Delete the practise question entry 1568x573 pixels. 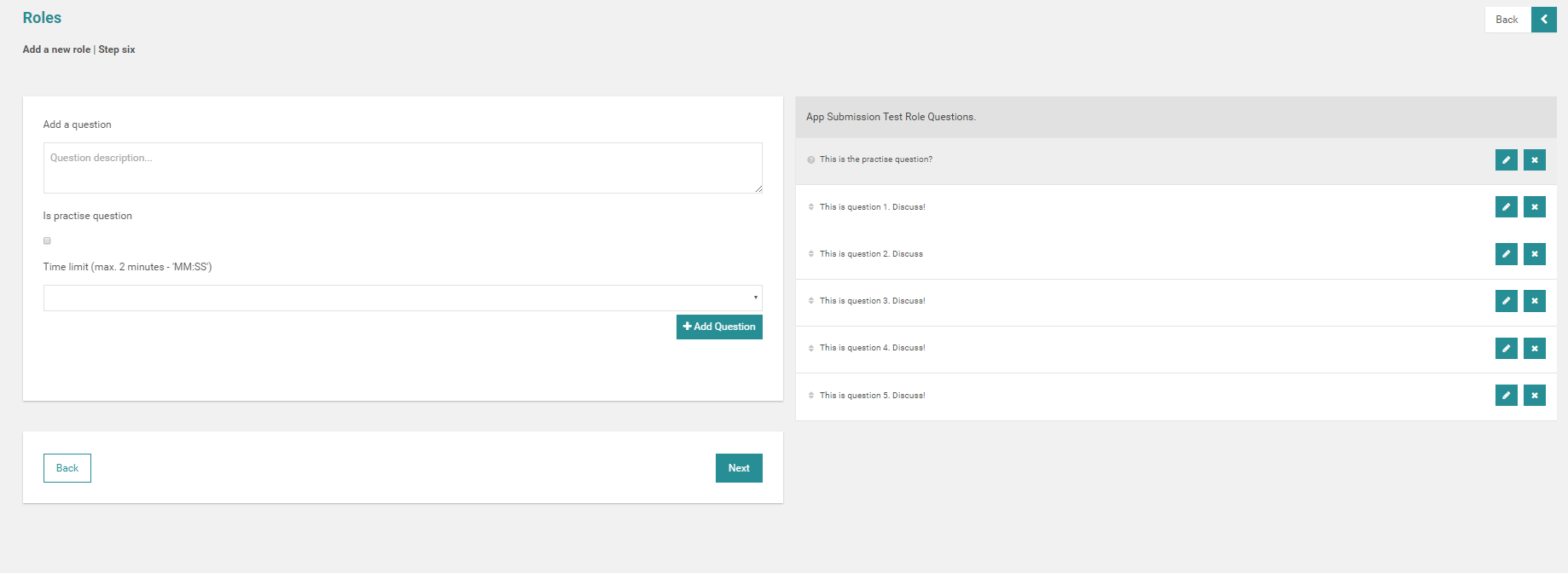click(1534, 160)
